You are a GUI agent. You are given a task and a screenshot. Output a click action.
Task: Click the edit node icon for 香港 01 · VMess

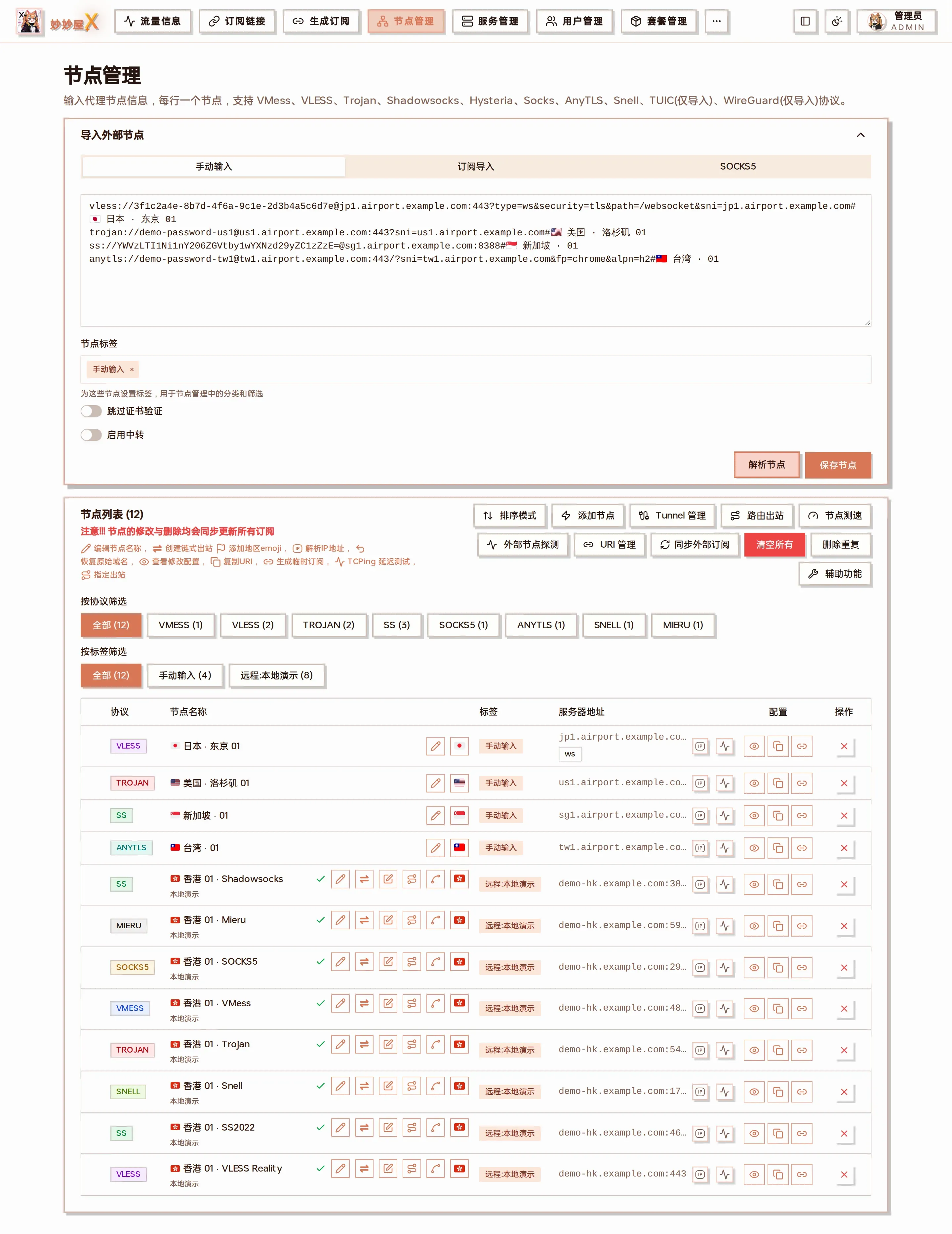(x=388, y=1003)
